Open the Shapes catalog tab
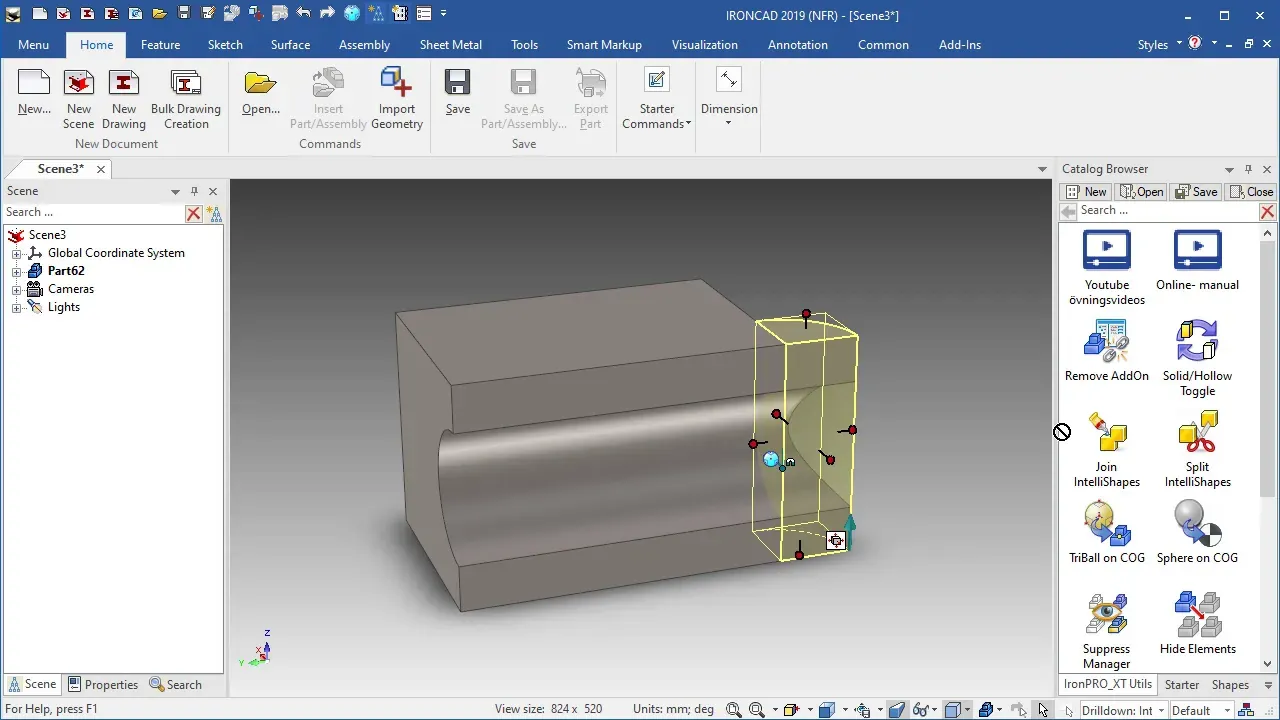Viewport: 1280px width, 720px height. 1230,685
